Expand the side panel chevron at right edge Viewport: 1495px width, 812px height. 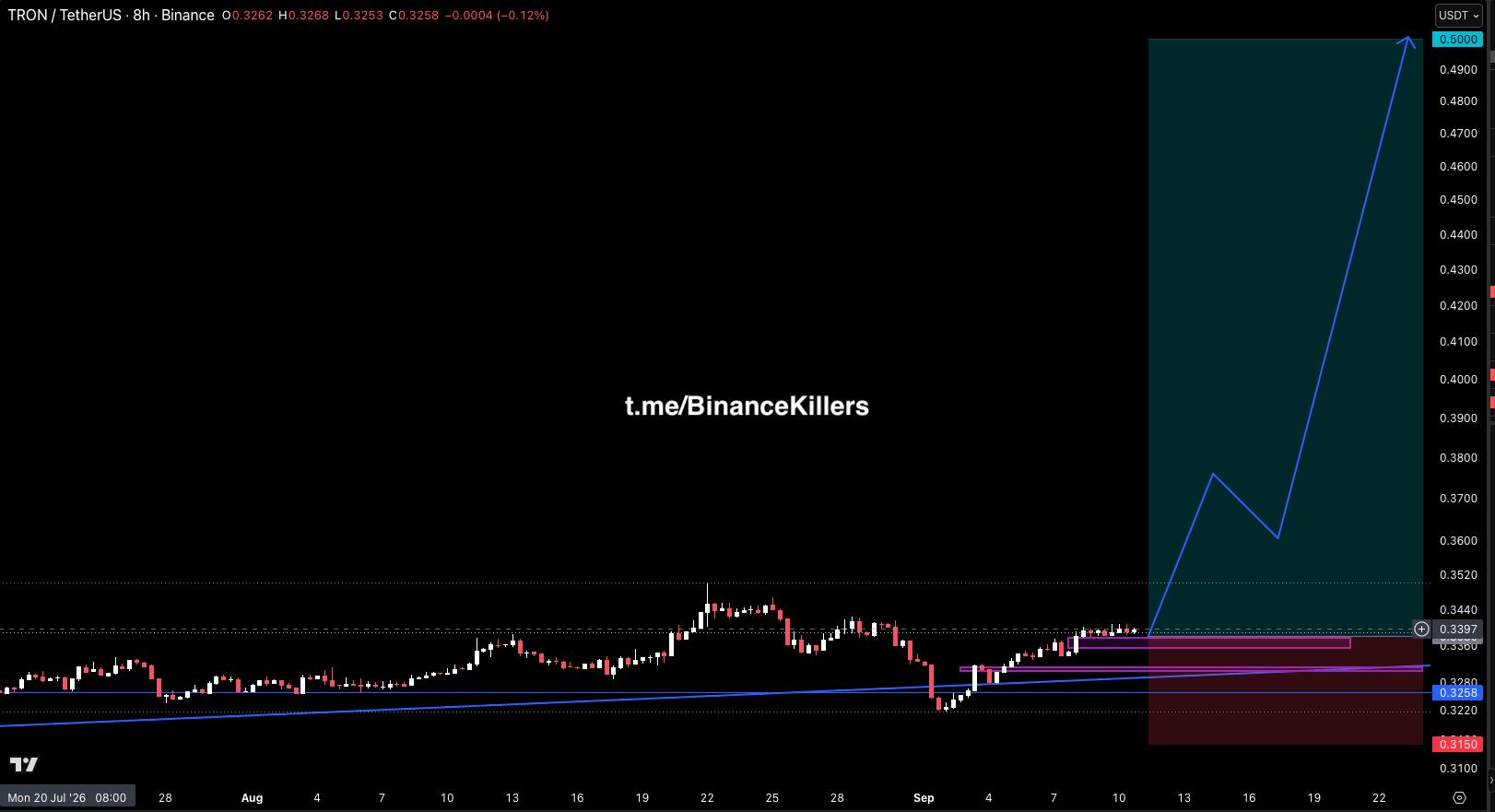[1491, 780]
